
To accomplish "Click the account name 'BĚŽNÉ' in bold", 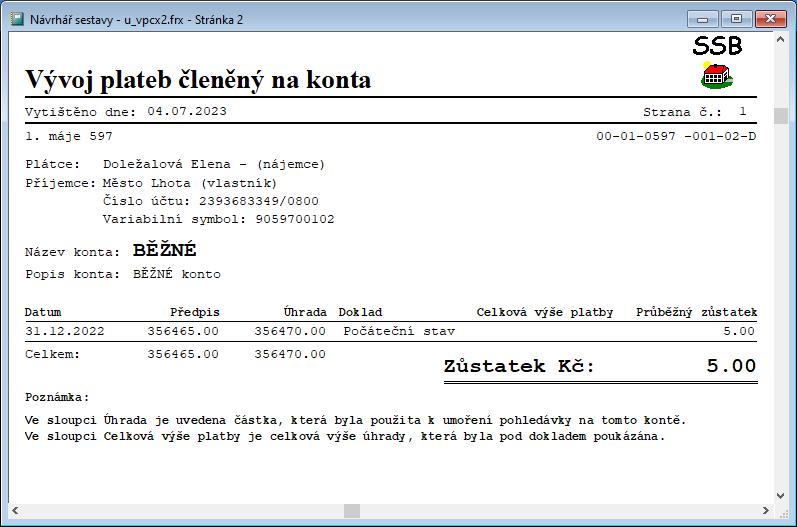I will (165, 251).
